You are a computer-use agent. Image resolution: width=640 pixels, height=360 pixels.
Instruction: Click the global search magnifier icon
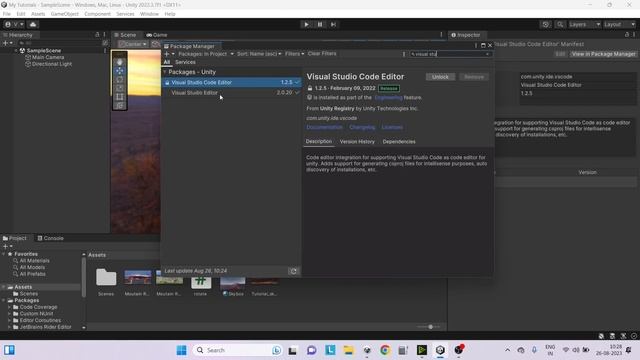tap(560, 24)
